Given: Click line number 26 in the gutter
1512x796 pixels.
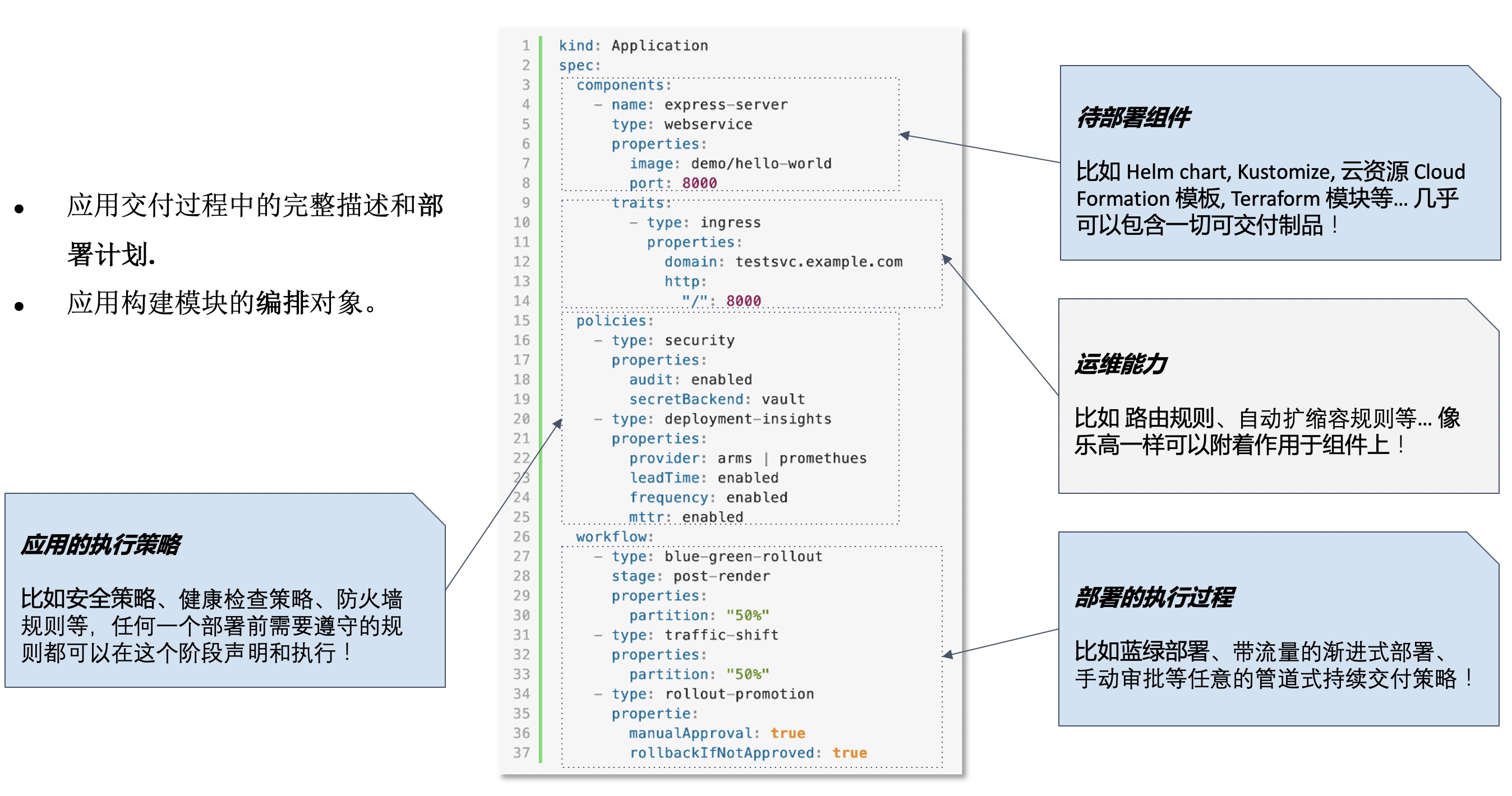Looking at the screenshot, I should (x=521, y=536).
